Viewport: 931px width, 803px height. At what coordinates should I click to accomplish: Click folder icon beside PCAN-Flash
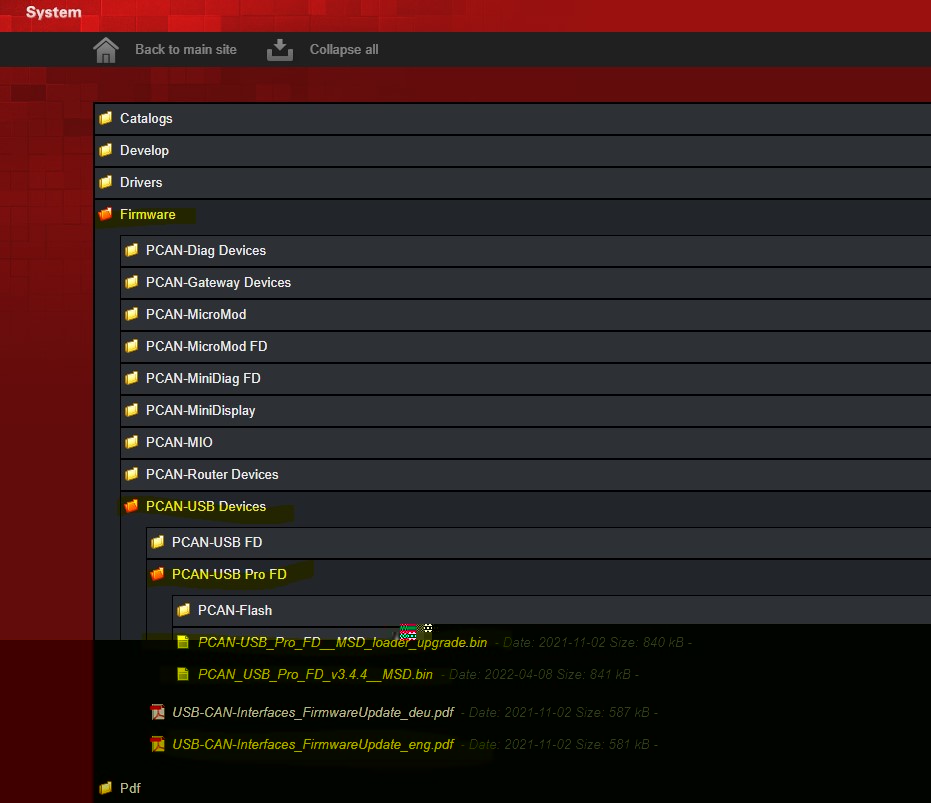[x=184, y=610]
